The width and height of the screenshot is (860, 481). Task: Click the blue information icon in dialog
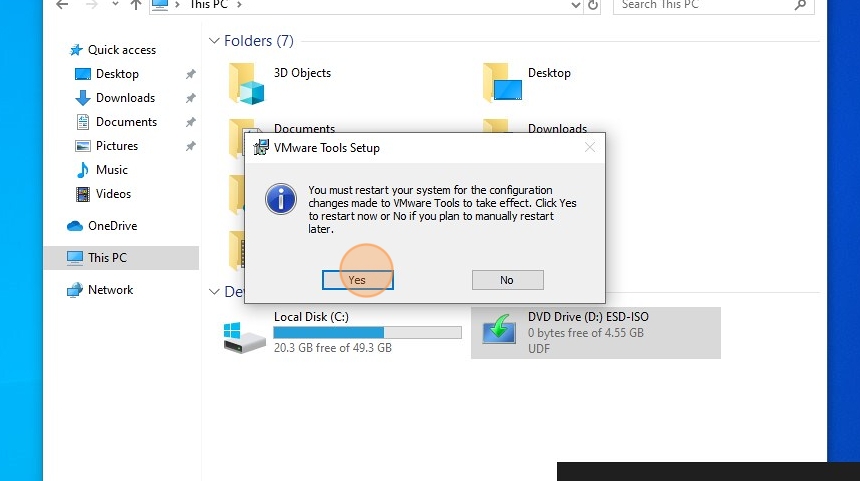281,199
